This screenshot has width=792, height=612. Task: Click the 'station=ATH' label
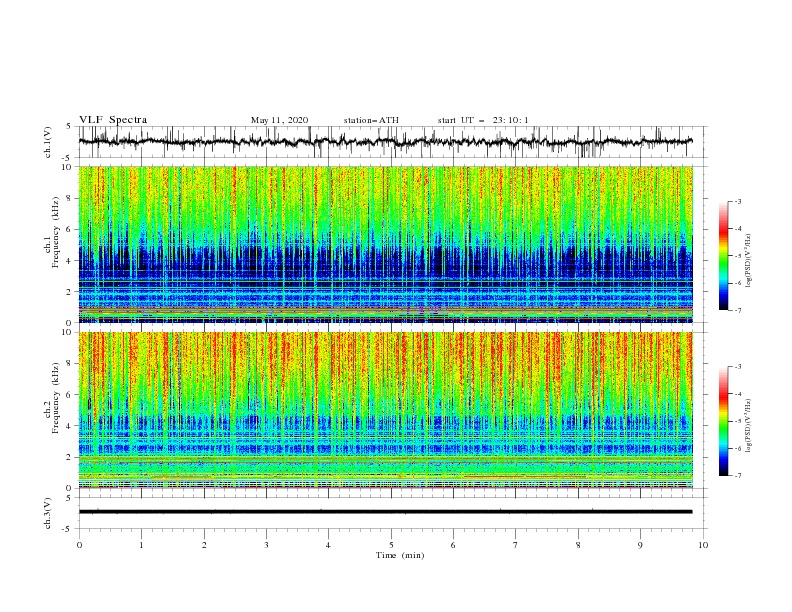371,120
